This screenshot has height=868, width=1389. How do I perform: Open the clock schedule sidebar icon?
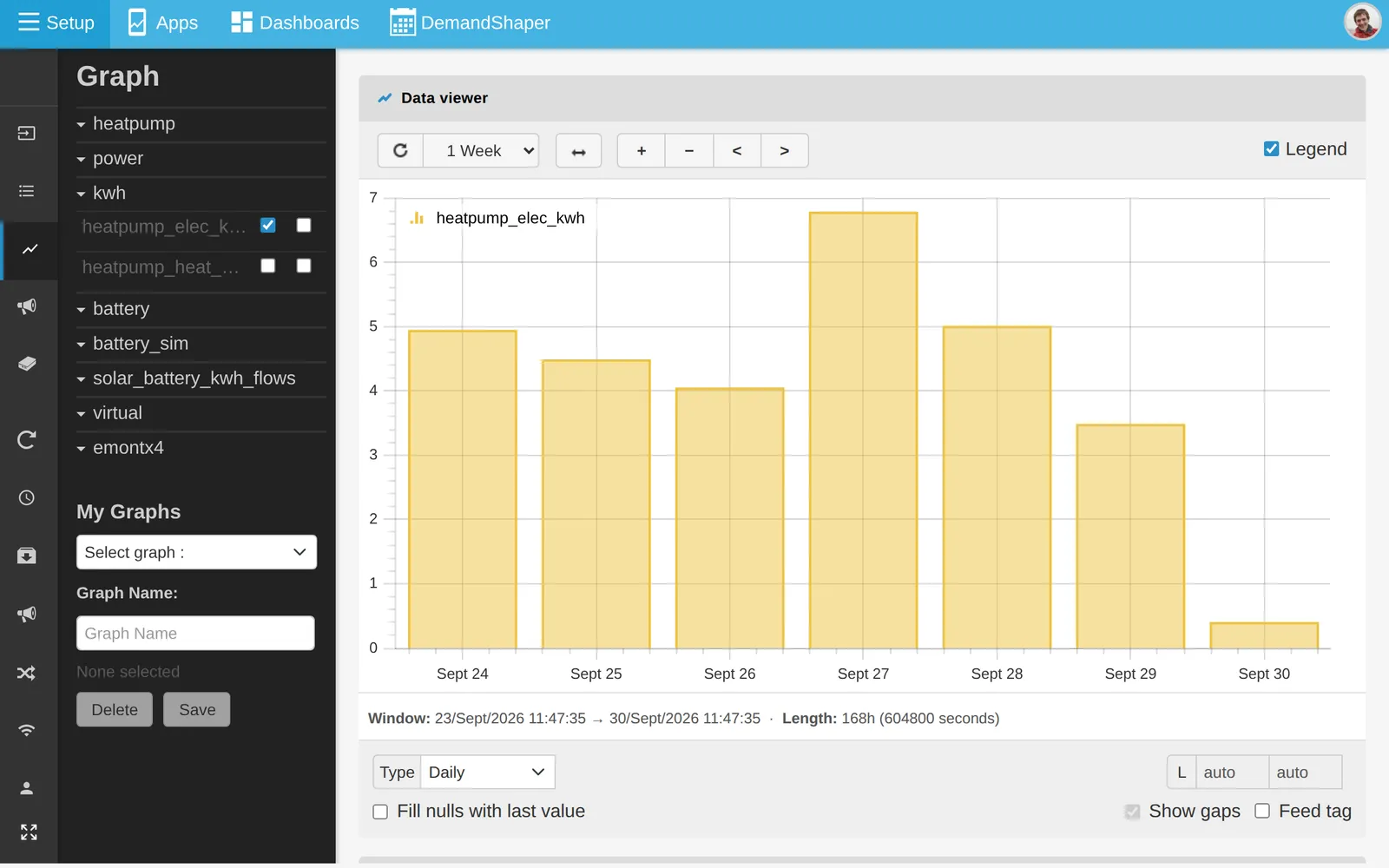click(27, 497)
